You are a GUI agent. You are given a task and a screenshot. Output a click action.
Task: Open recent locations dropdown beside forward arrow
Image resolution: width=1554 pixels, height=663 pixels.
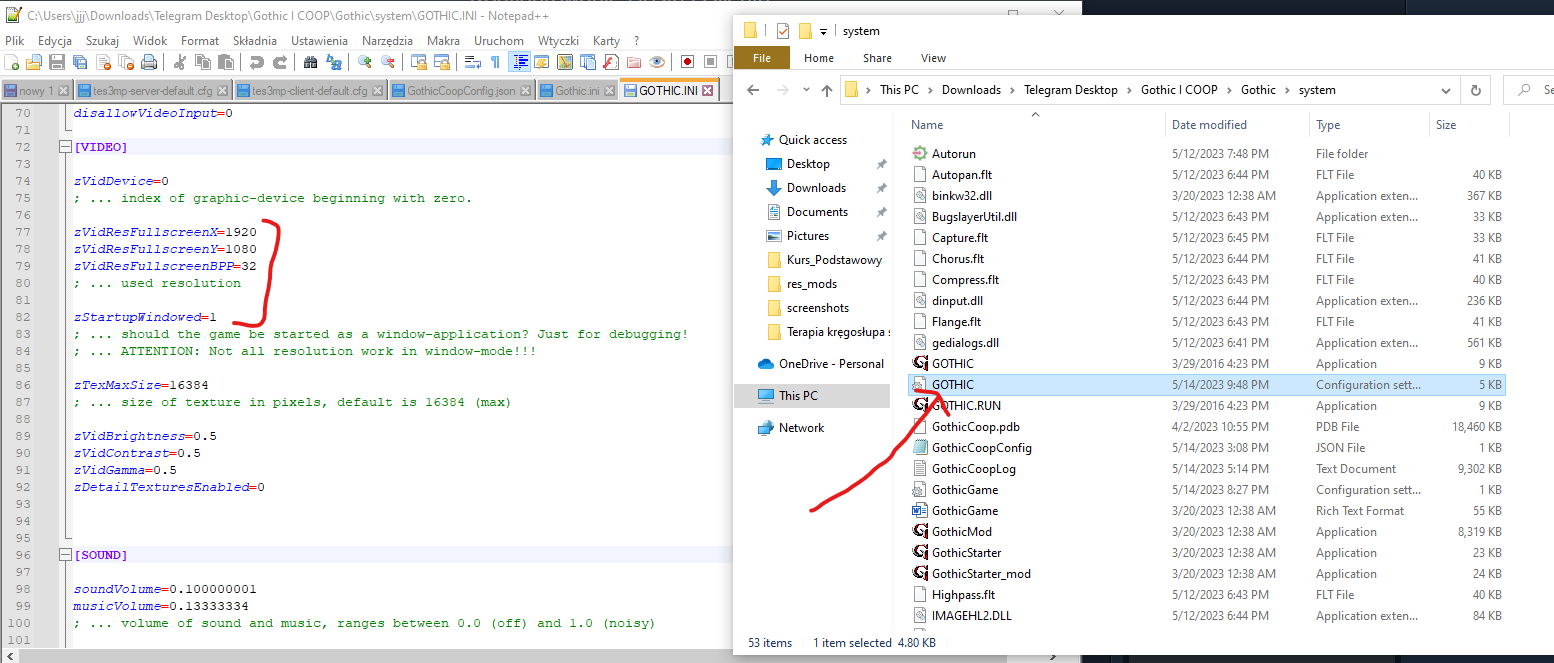coord(804,90)
